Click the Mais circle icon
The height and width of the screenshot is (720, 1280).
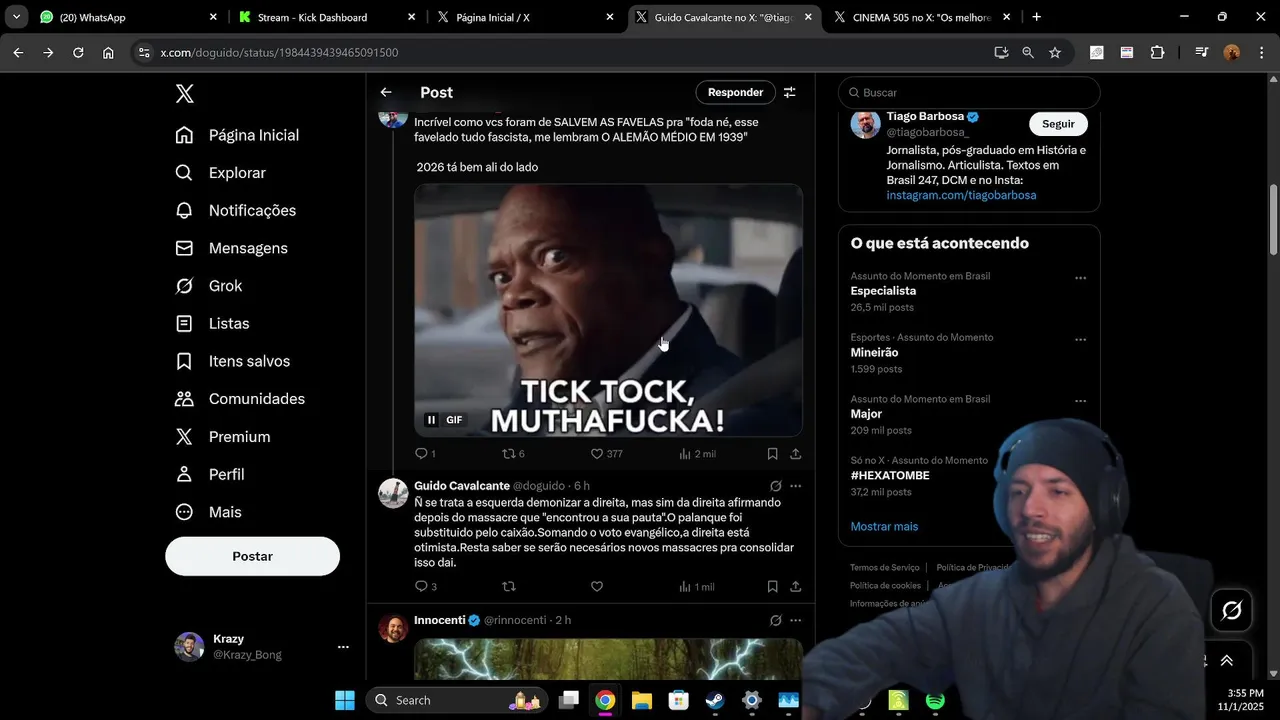184,512
